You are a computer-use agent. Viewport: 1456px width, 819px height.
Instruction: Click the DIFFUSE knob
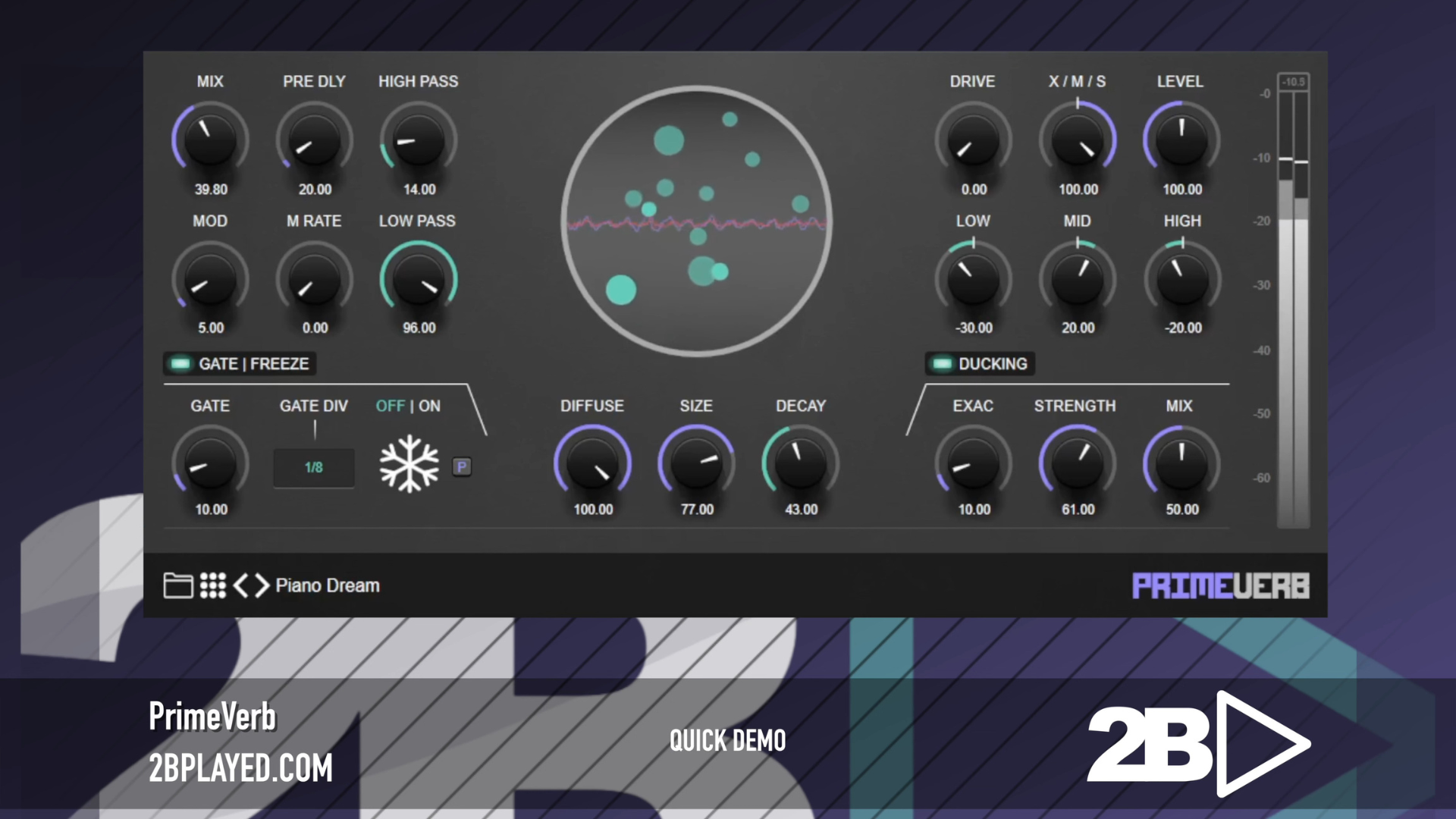(593, 463)
